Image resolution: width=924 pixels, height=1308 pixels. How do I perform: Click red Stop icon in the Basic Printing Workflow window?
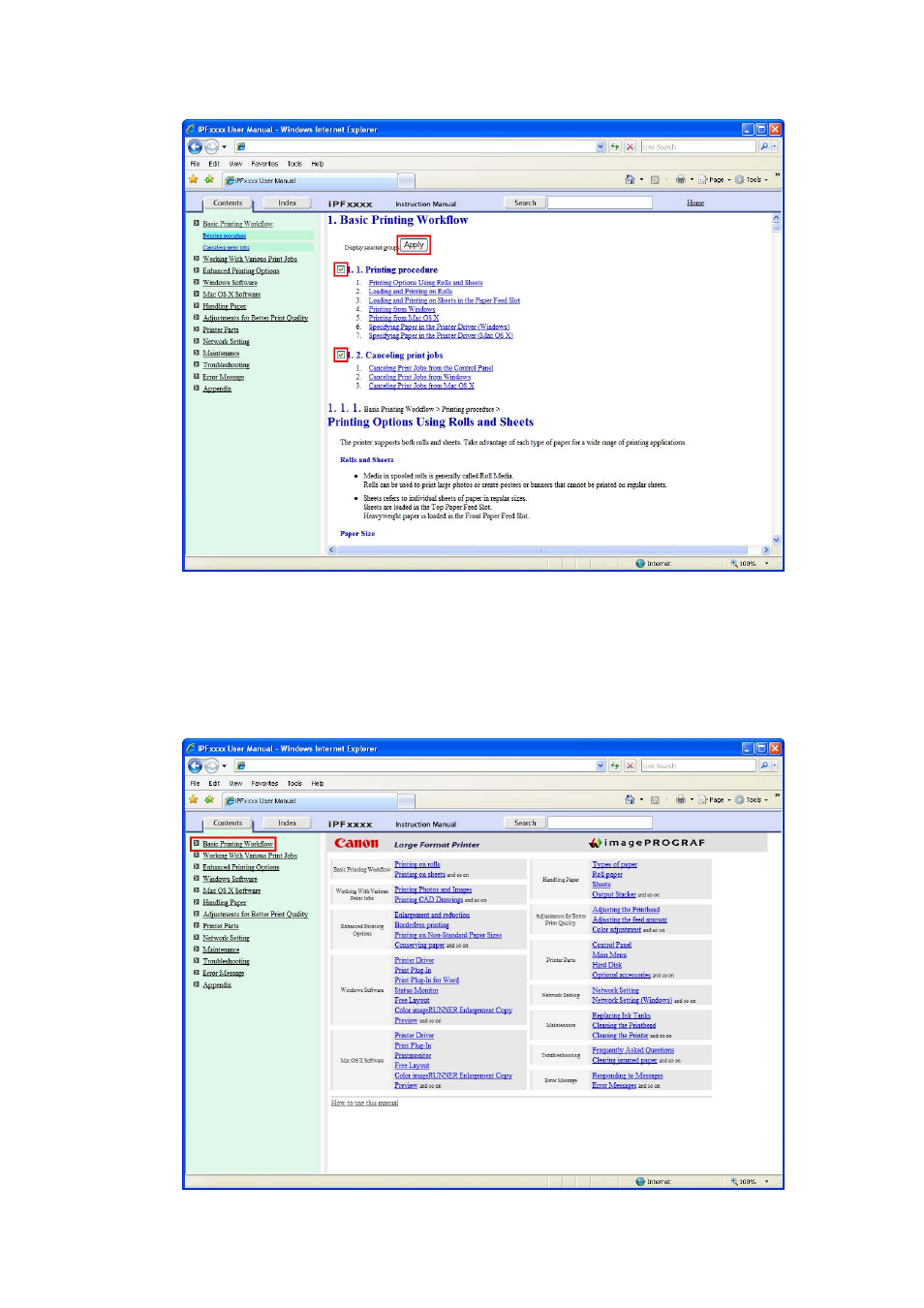click(x=630, y=146)
